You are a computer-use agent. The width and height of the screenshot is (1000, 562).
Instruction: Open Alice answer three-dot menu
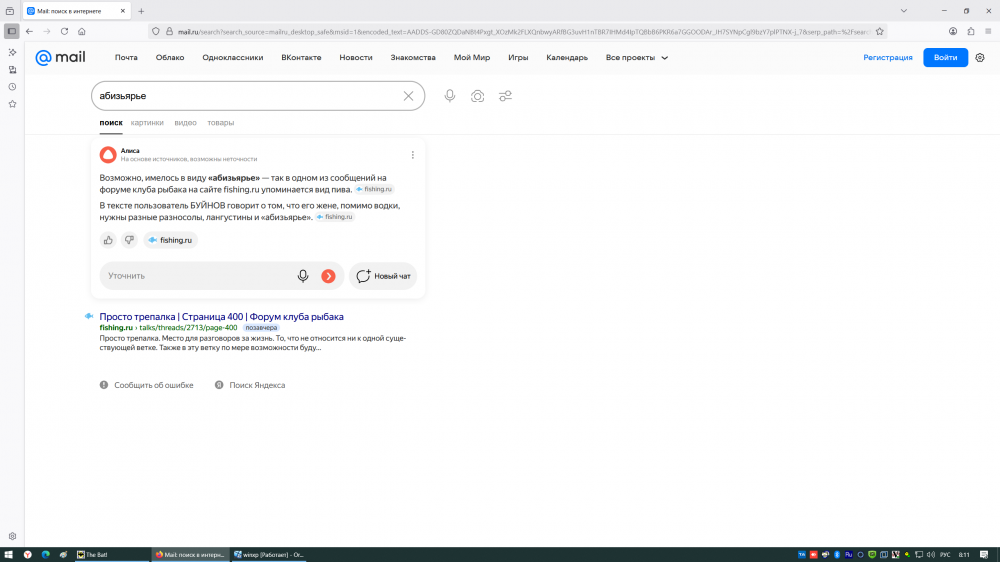pos(413,155)
